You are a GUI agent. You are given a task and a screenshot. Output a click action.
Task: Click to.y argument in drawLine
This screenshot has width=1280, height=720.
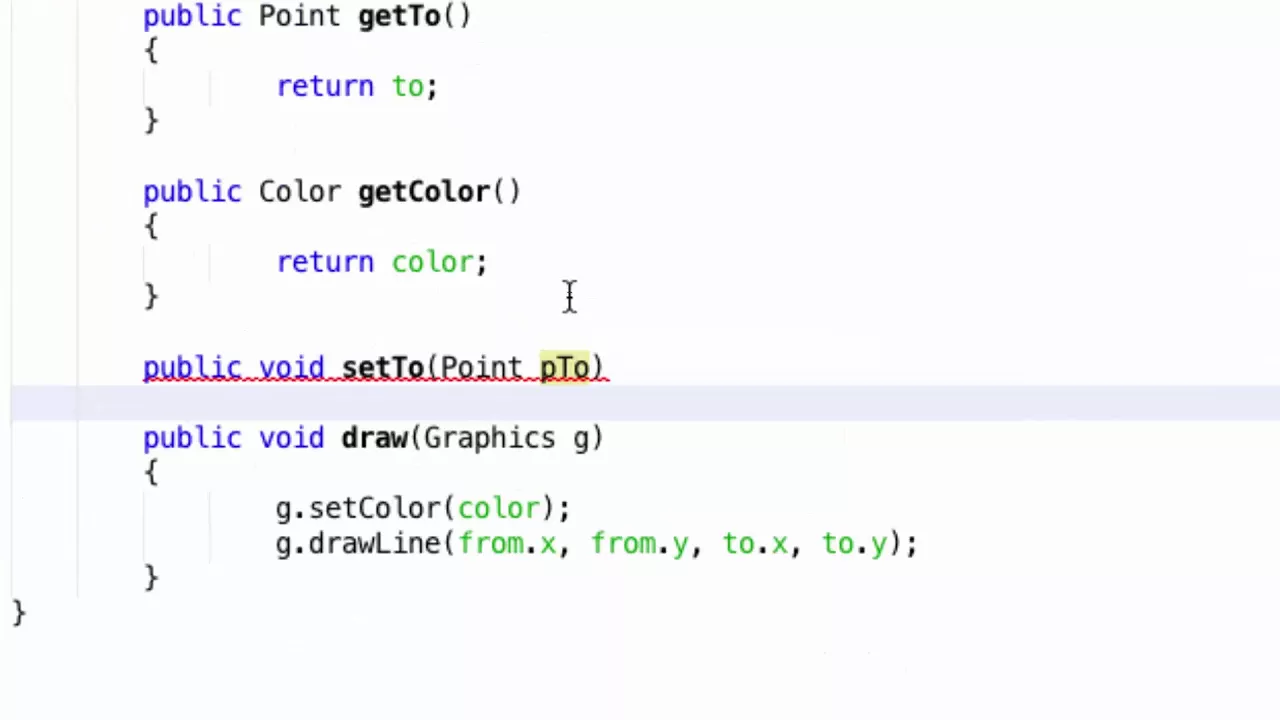coord(855,544)
